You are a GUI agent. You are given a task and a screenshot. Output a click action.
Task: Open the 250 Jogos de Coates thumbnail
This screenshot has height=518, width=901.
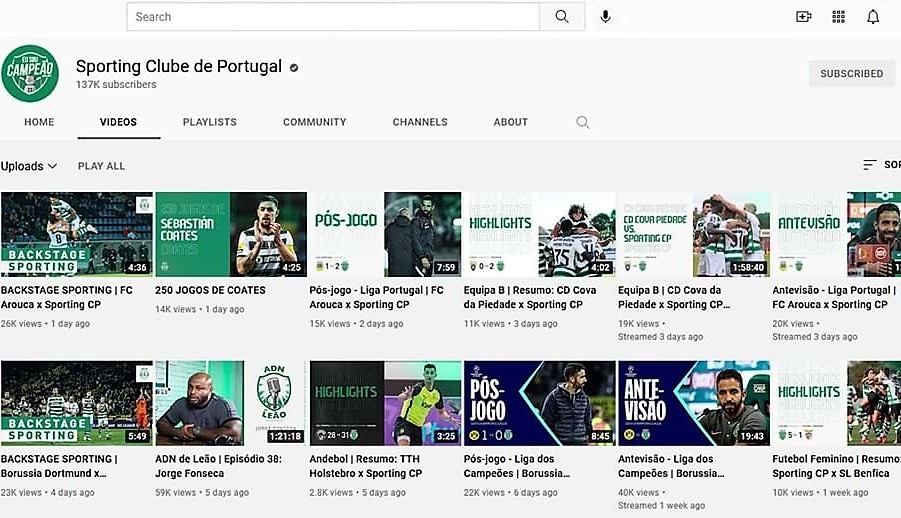tap(231, 235)
